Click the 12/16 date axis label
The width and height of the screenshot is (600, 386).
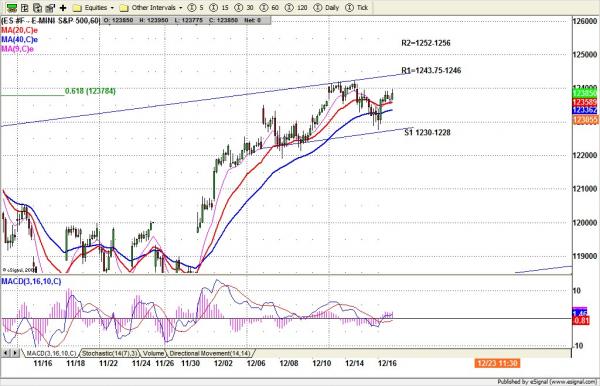pos(387,363)
